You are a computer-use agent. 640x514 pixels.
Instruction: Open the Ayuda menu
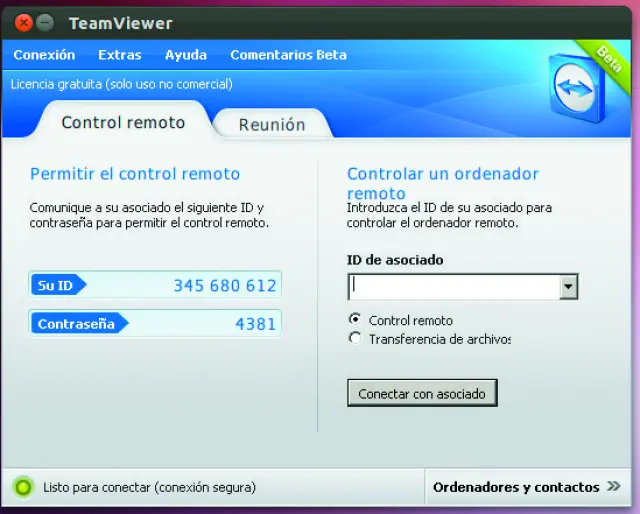pyautogui.click(x=186, y=55)
